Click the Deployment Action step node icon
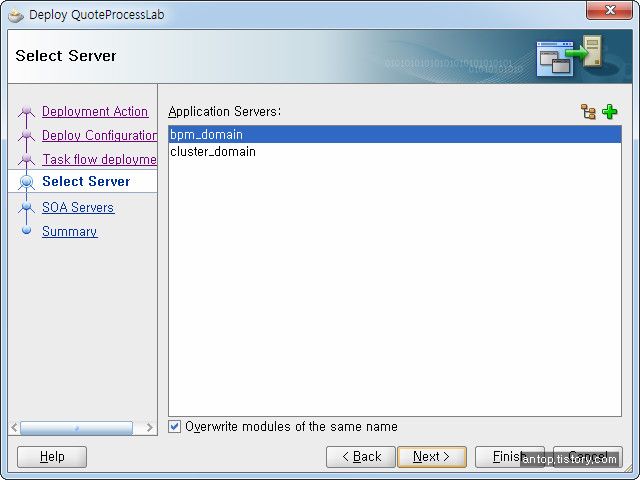This screenshot has width=640, height=480. click(x=27, y=111)
